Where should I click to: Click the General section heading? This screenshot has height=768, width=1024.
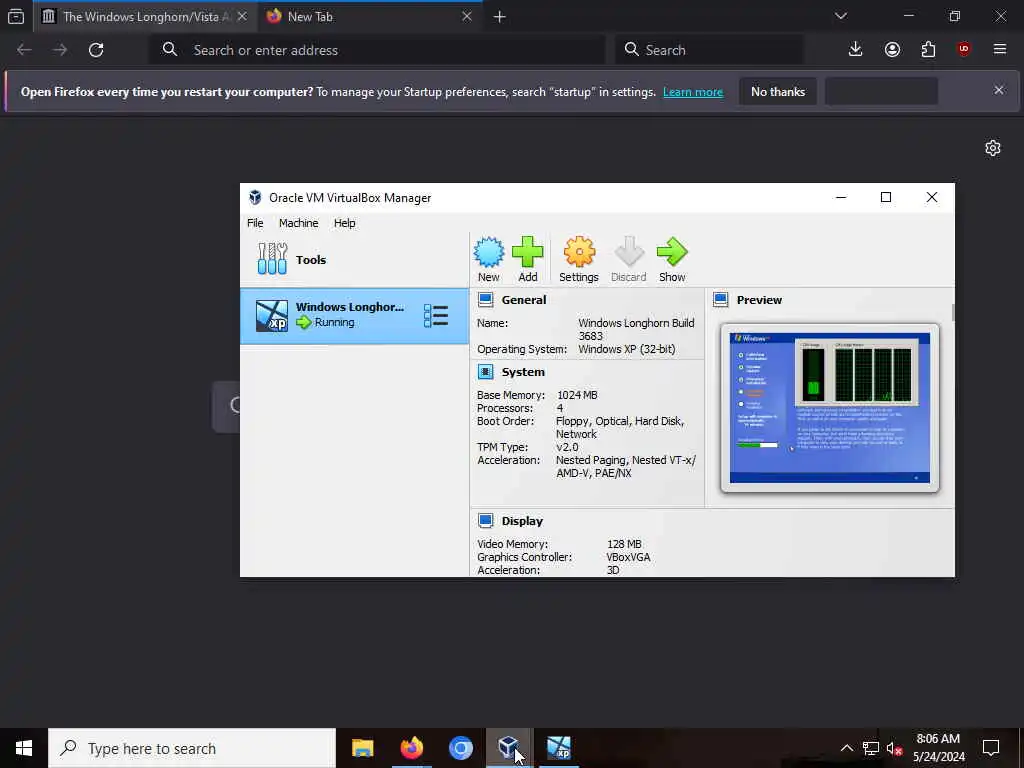[x=524, y=300]
